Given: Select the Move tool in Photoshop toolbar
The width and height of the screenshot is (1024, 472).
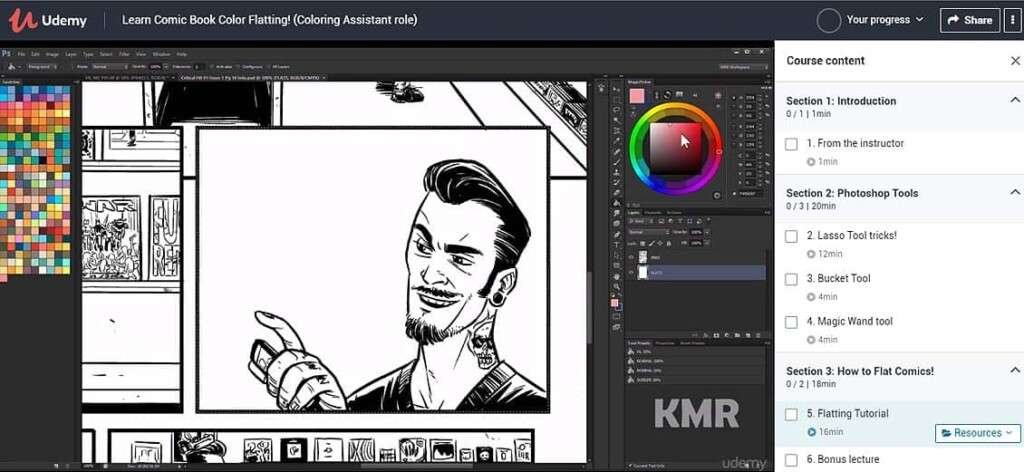Looking at the screenshot, I should point(616,89).
